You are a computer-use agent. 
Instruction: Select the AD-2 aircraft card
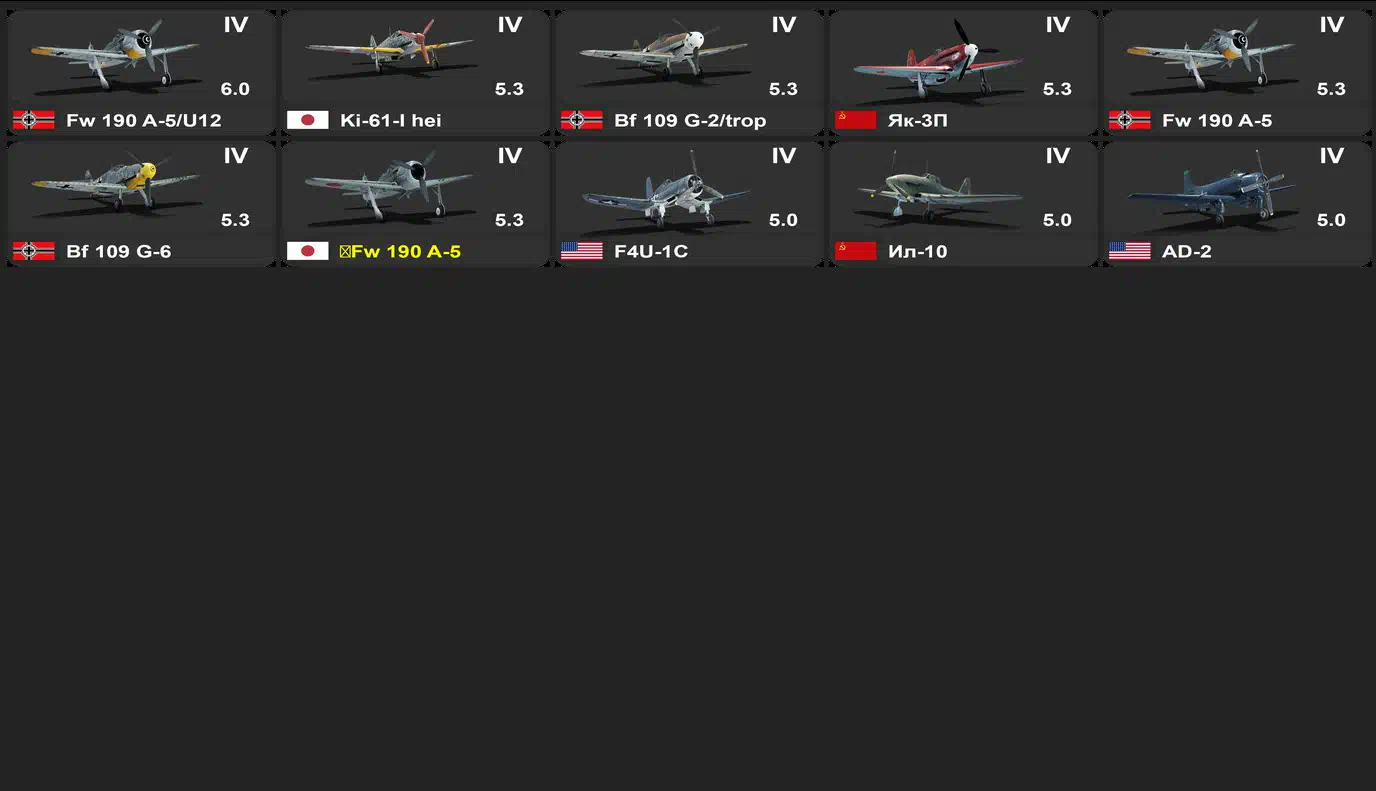pos(1237,203)
